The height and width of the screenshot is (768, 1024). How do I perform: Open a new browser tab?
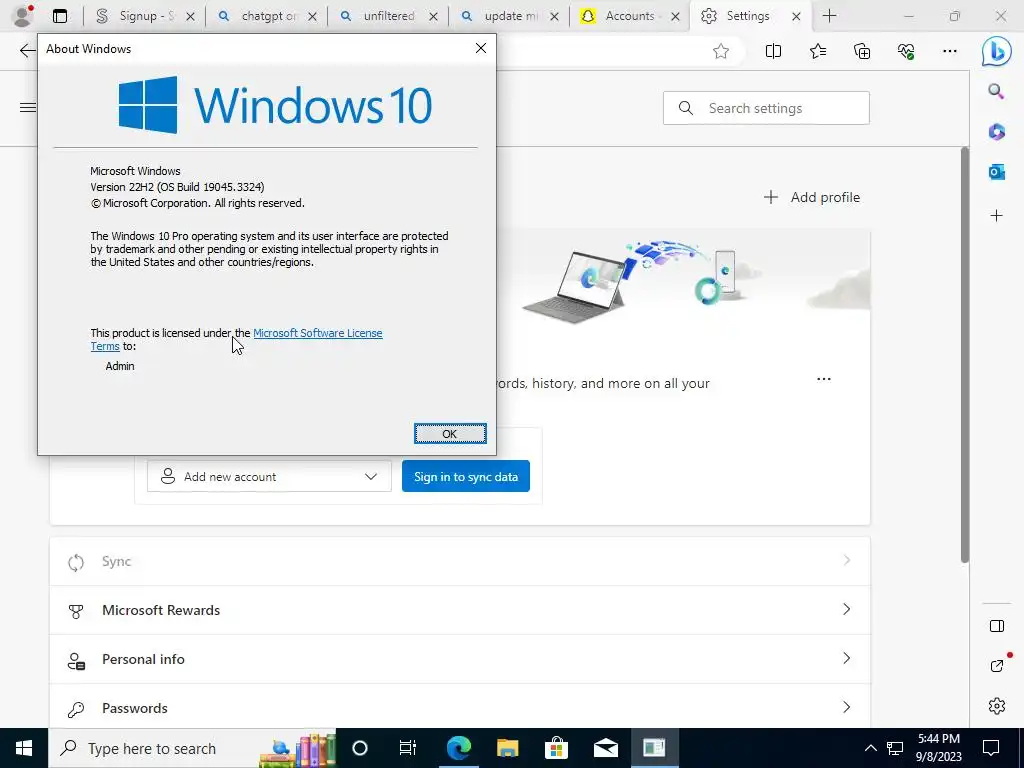tap(829, 16)
